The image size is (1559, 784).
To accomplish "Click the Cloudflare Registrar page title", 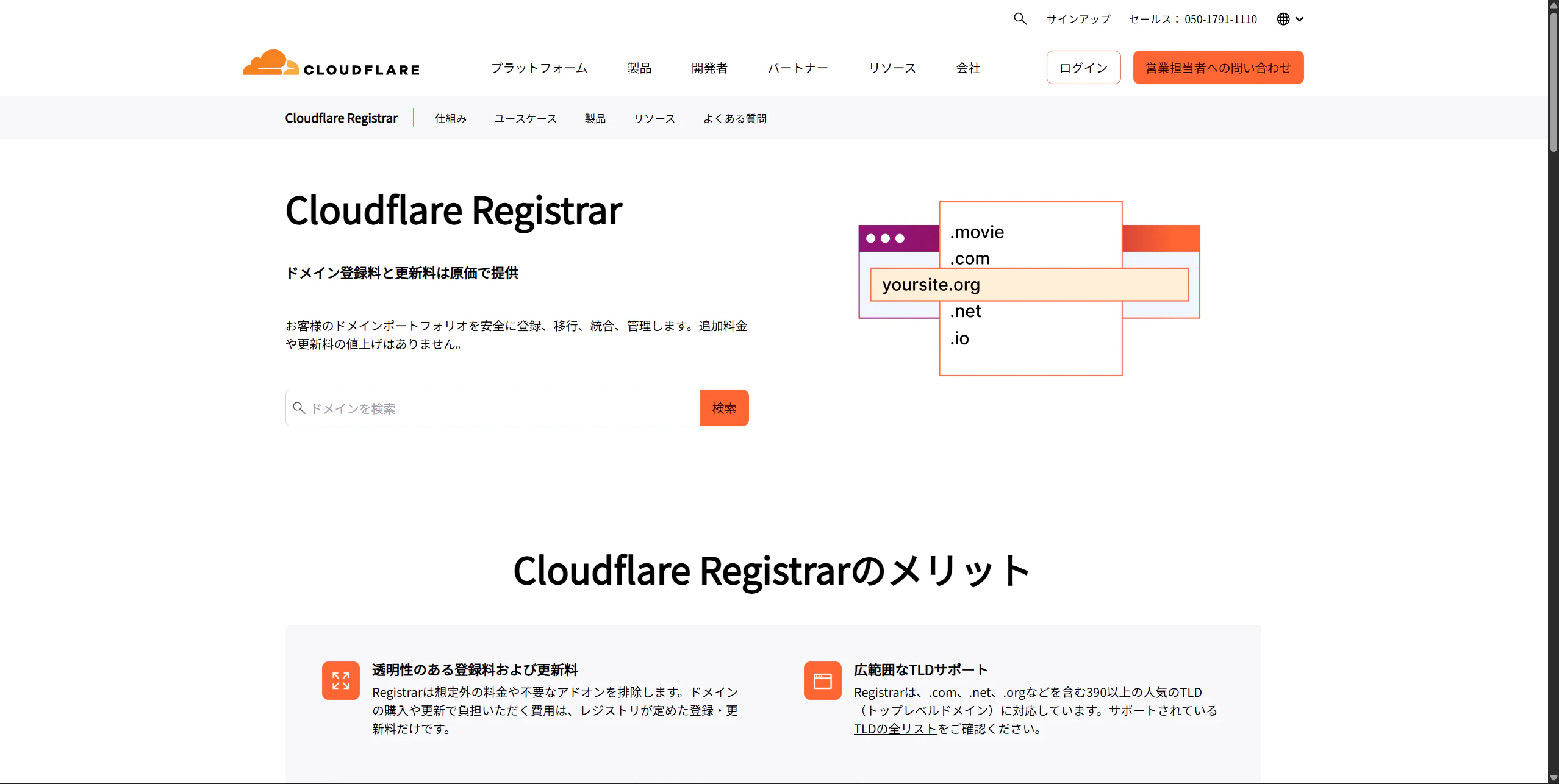I will (x=454, y=210).
